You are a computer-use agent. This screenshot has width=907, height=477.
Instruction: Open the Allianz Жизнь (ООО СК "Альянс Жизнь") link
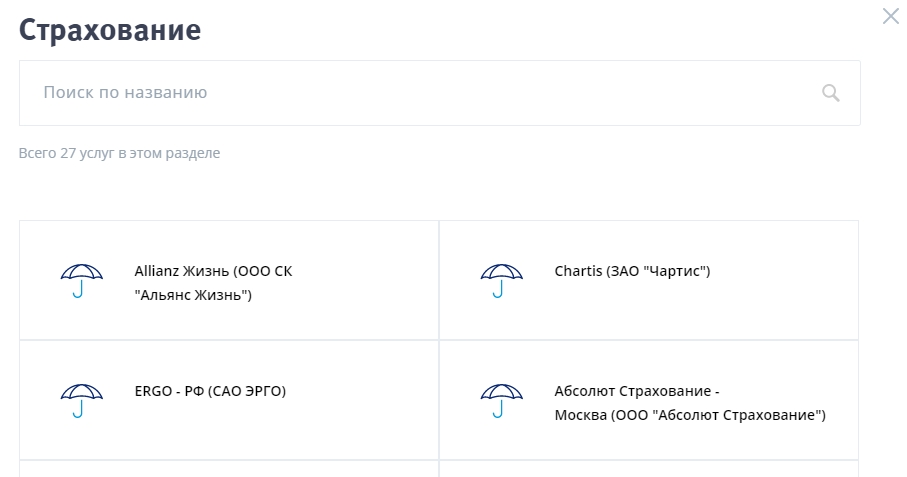[213, 283]
